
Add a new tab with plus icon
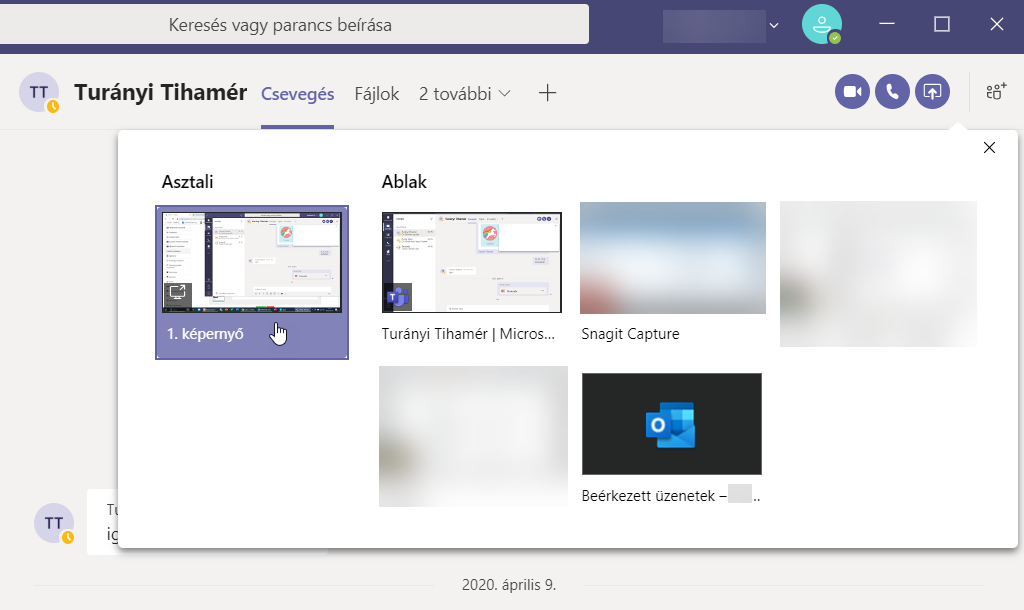click(x=547, y=93)
